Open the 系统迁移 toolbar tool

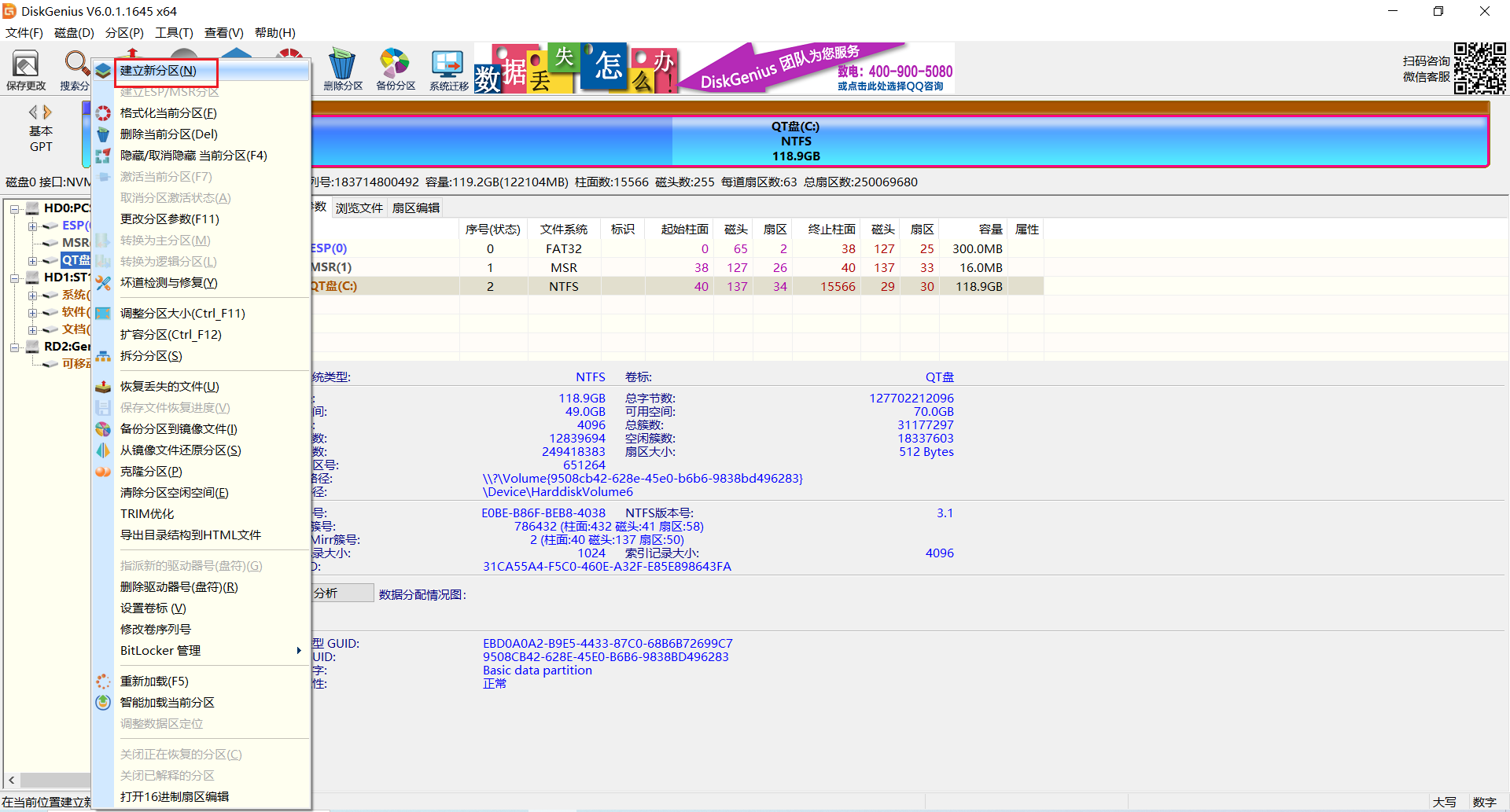pos(448,69)
